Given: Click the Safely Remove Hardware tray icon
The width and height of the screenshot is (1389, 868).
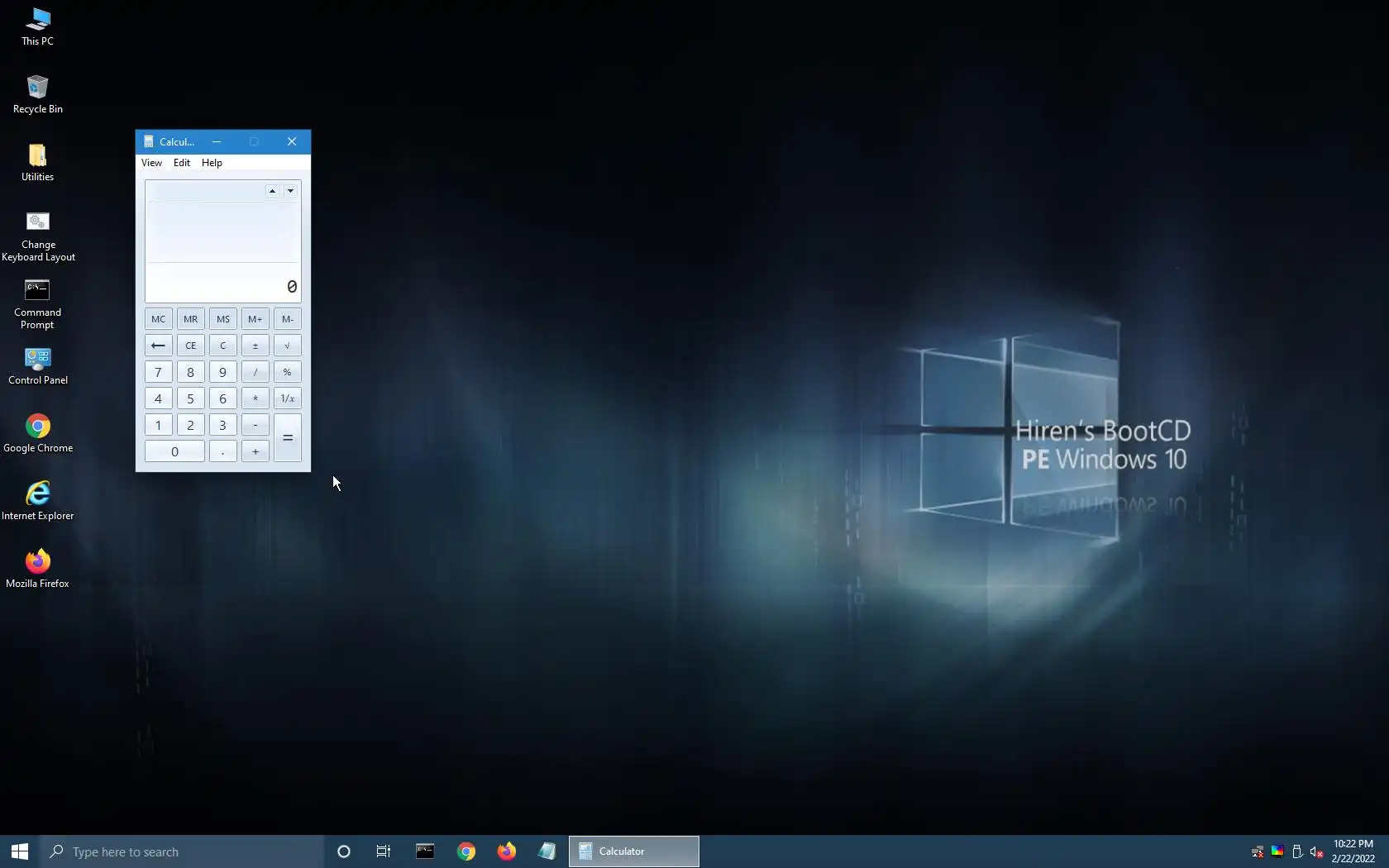Looking at the screenshot, I should pos(1297,851).
